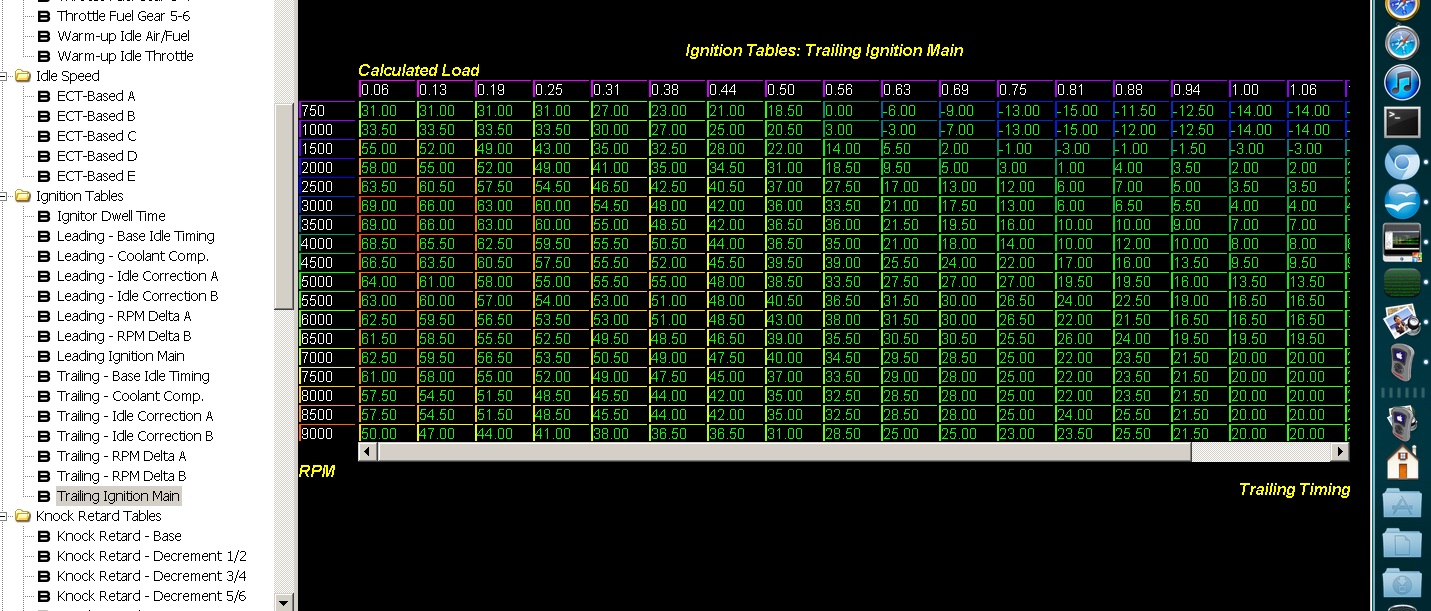Click the Idle Speed folder icon

pos(22,76)
